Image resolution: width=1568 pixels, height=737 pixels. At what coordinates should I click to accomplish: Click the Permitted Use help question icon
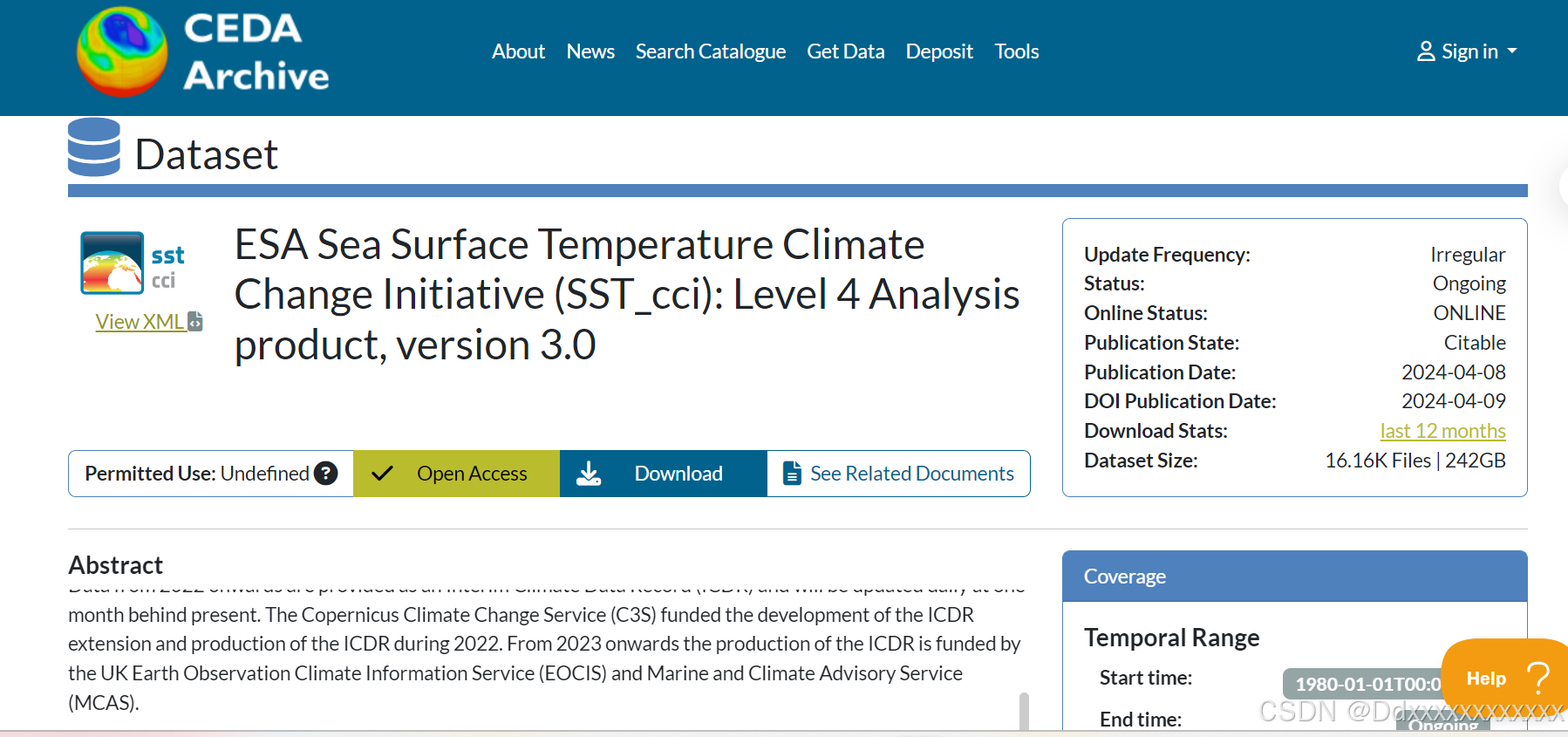[326, 473]
